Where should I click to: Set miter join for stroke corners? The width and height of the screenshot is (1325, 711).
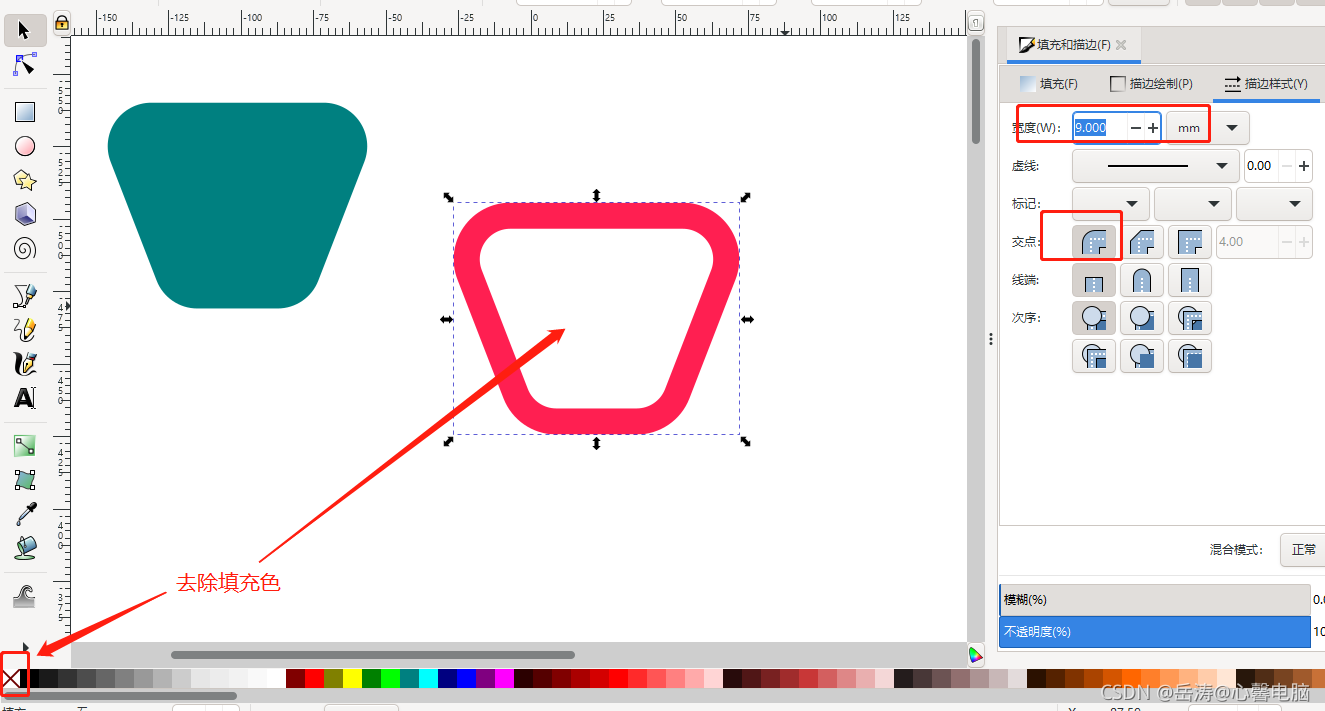coord(1190,242)
